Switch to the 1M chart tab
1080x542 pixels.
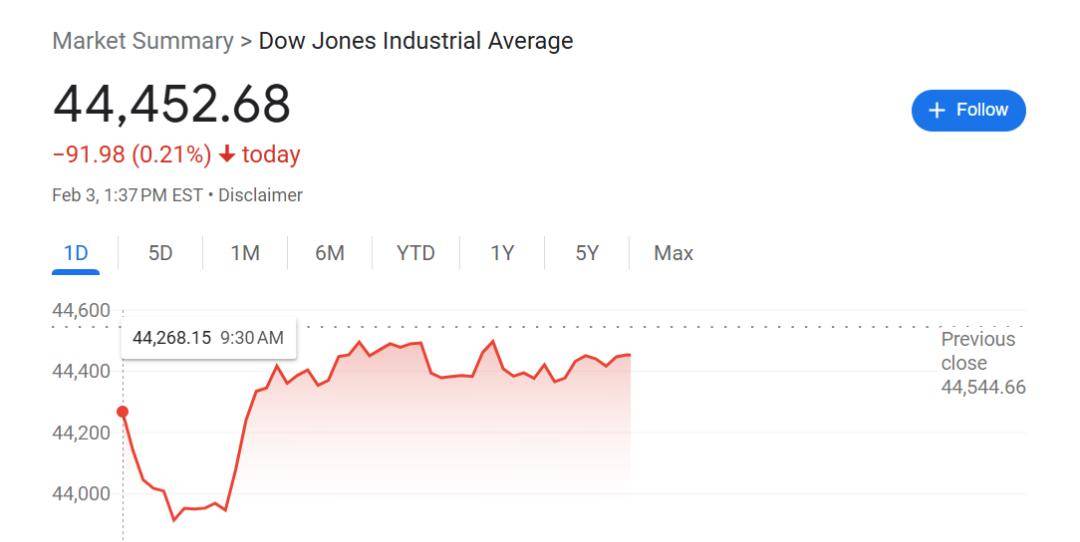(x=245, y=253)
